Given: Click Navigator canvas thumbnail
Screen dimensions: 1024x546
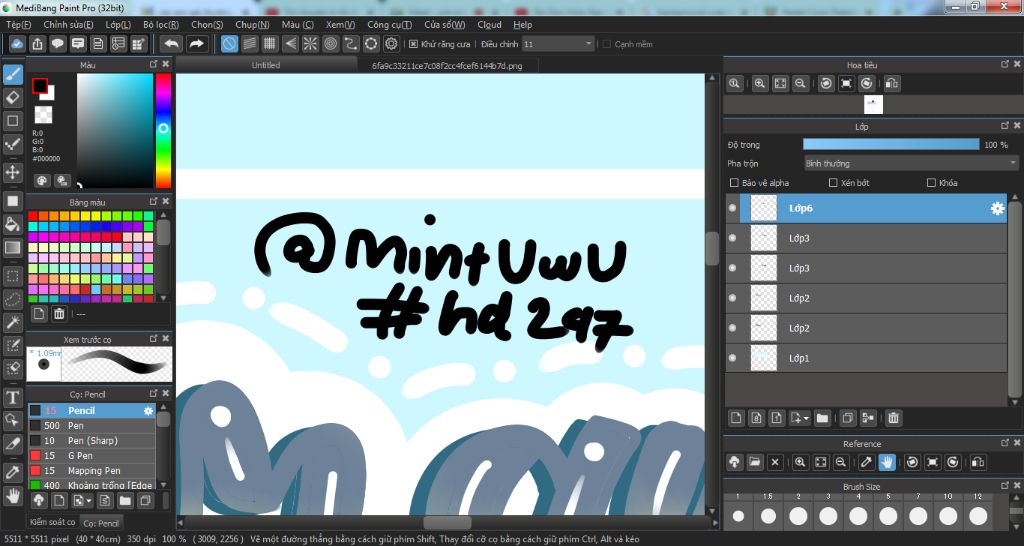Looking at the screenshot, I should [873, 104].
